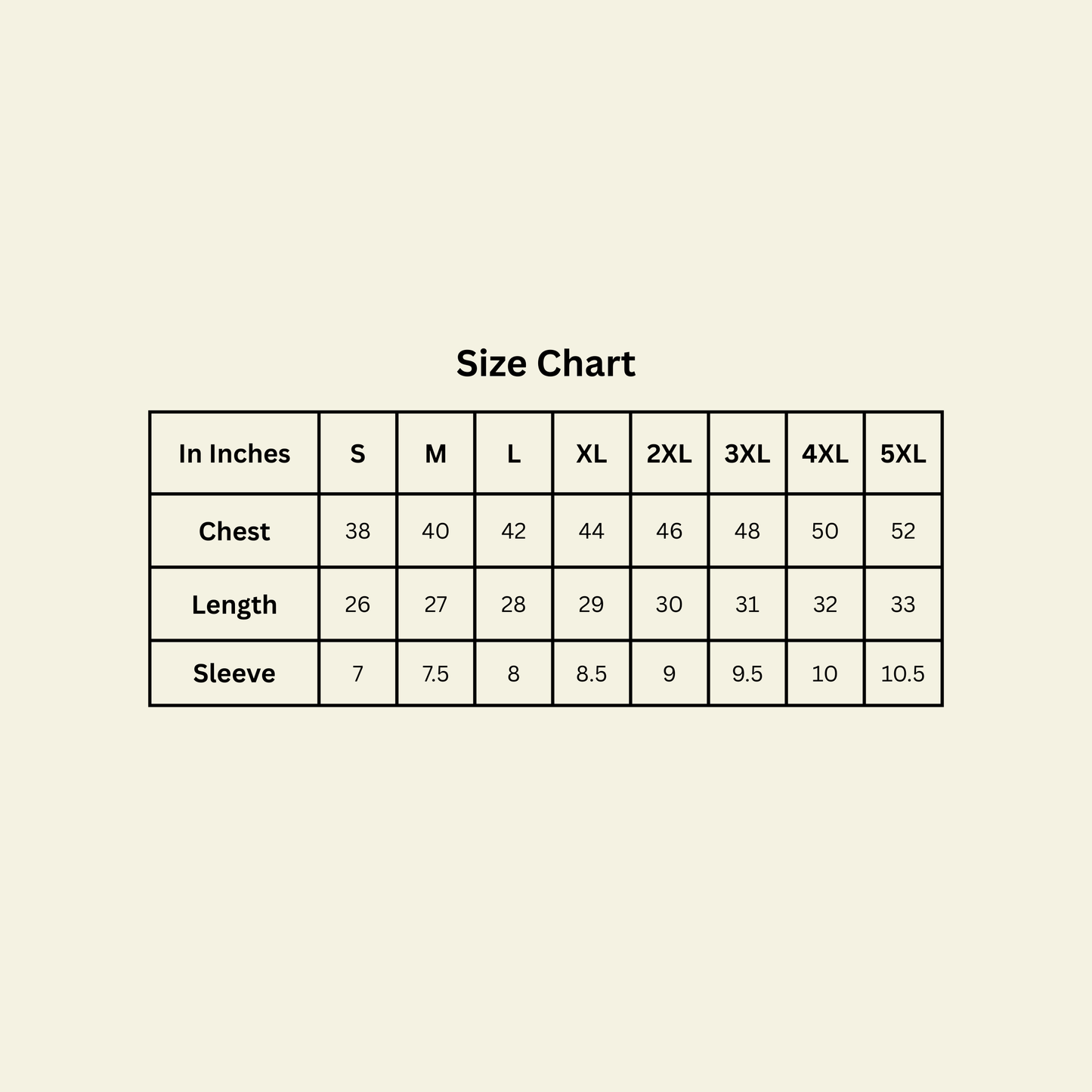Viewport: 1092px width, 1092px height.
Task: Select the Chest row label
Action: [234, 531]
